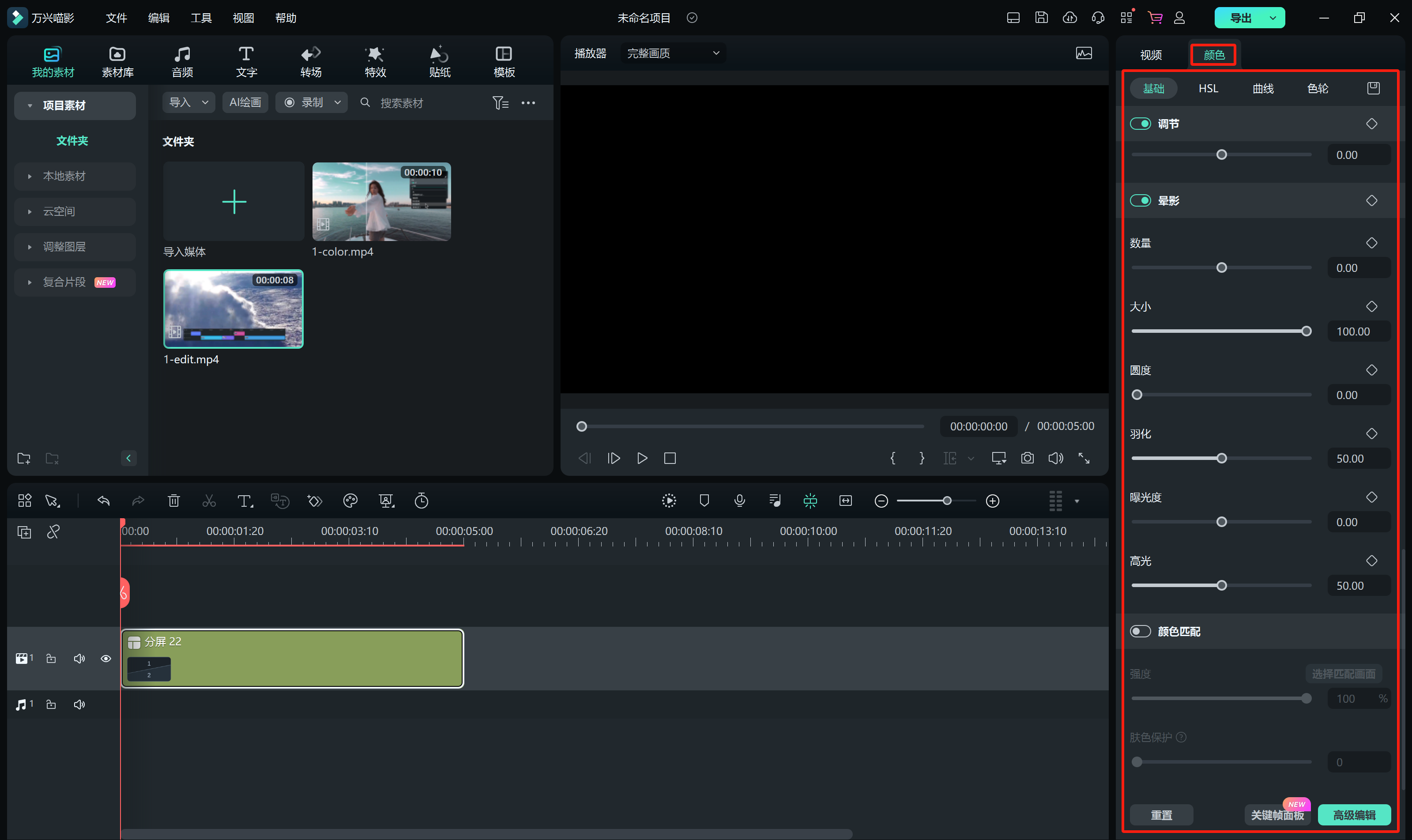Disable the 晕影 vignette toggle

[1140, 200]
